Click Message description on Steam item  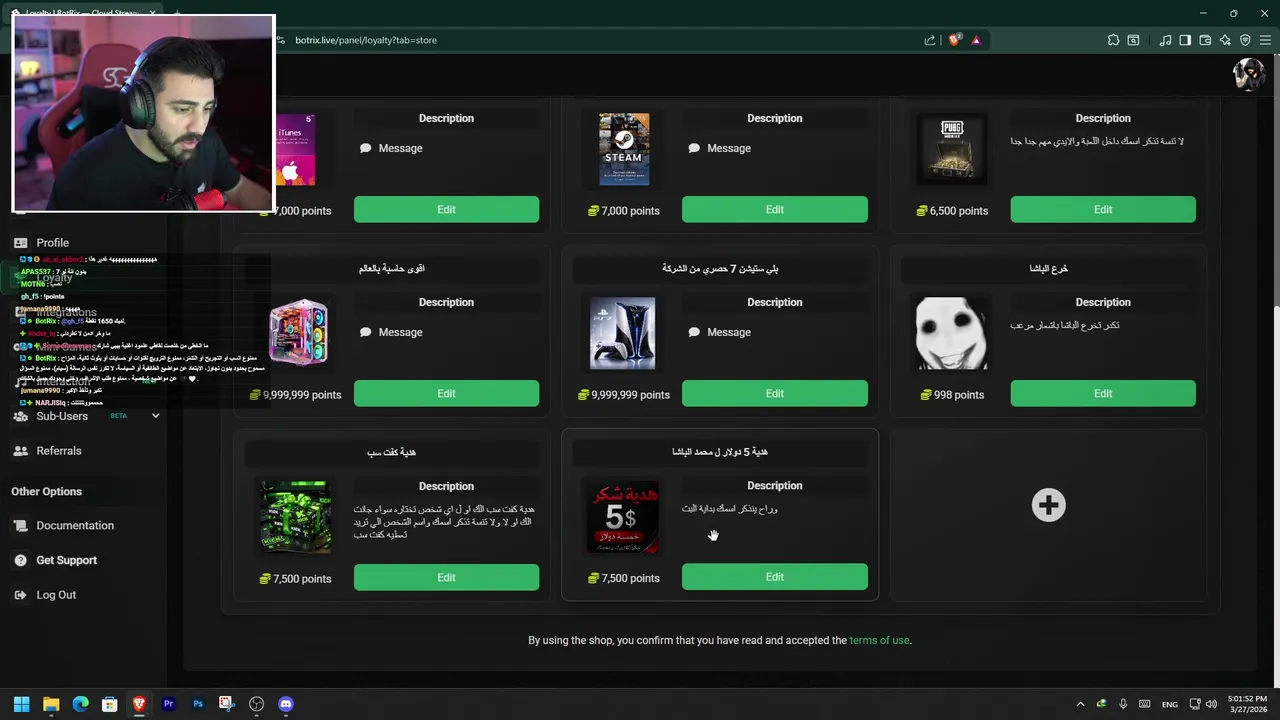[729, 148]
